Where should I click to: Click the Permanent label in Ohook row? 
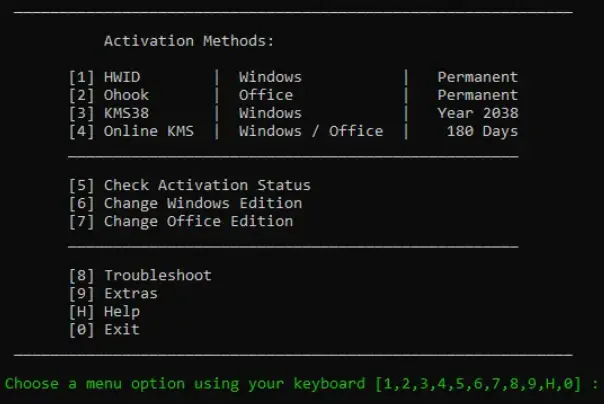tap(478, 95)
